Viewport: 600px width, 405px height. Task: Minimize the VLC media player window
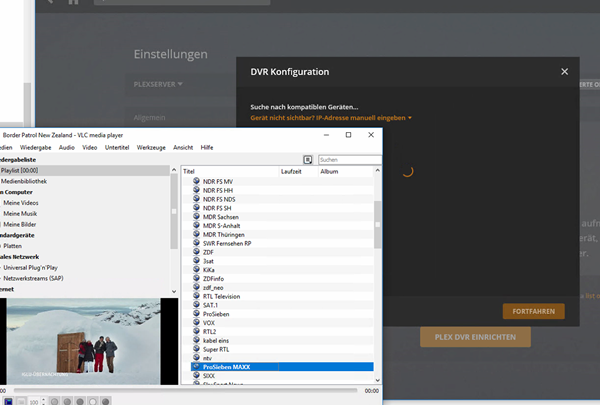tap(326, 135)
